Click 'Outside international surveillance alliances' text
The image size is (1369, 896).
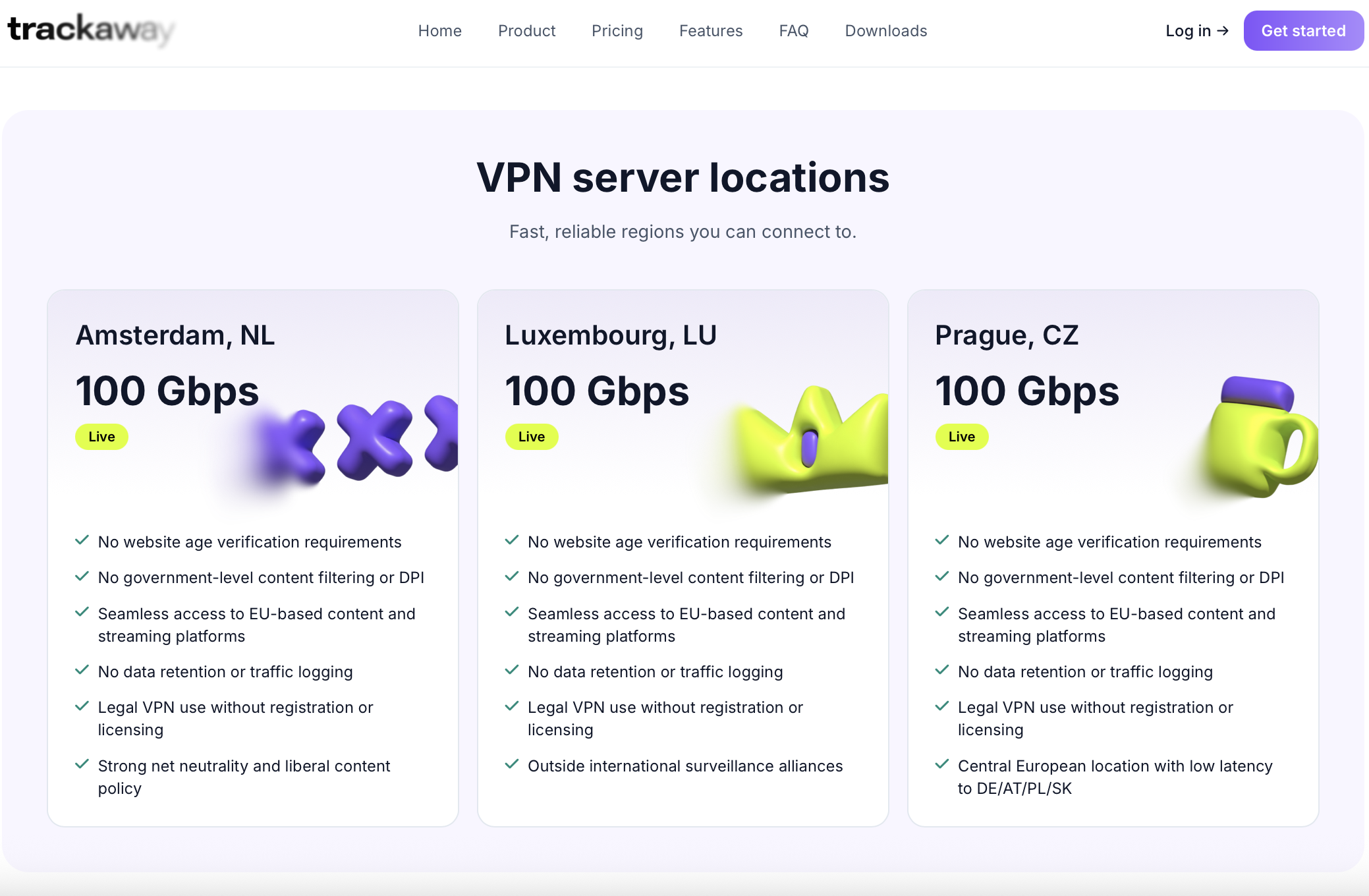685,766
